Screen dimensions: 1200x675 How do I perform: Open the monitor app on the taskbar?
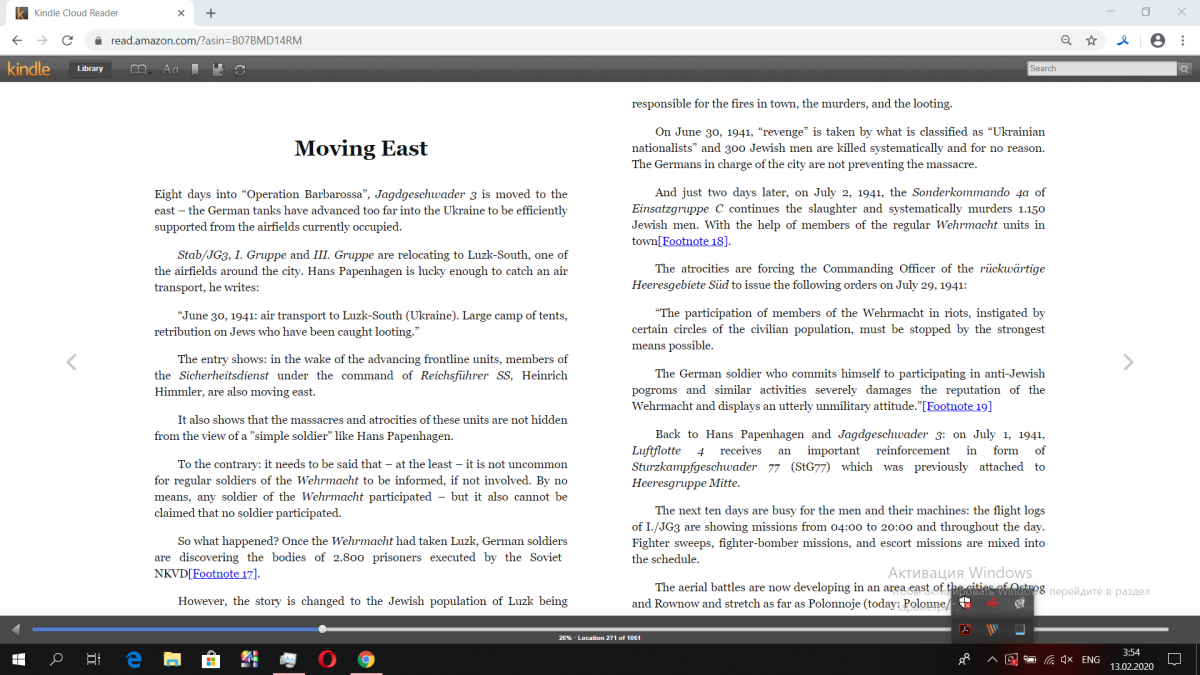point(288,659)
